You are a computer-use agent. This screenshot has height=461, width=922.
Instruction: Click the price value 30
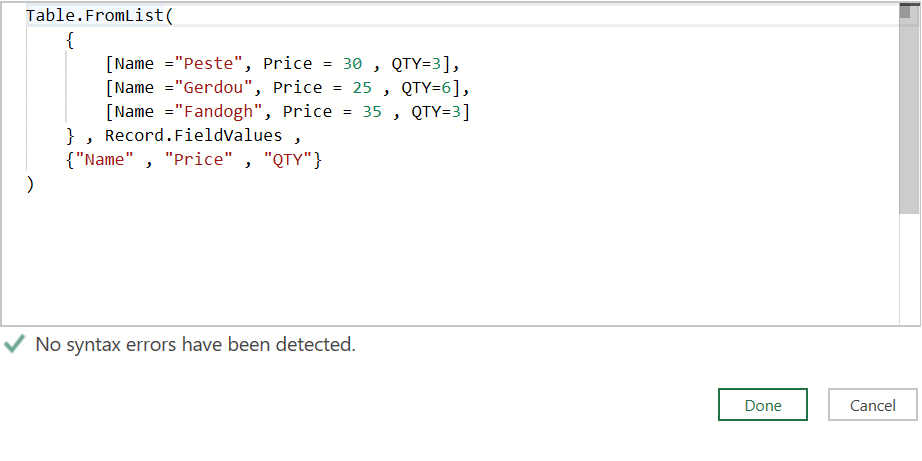tap(352, 64)
